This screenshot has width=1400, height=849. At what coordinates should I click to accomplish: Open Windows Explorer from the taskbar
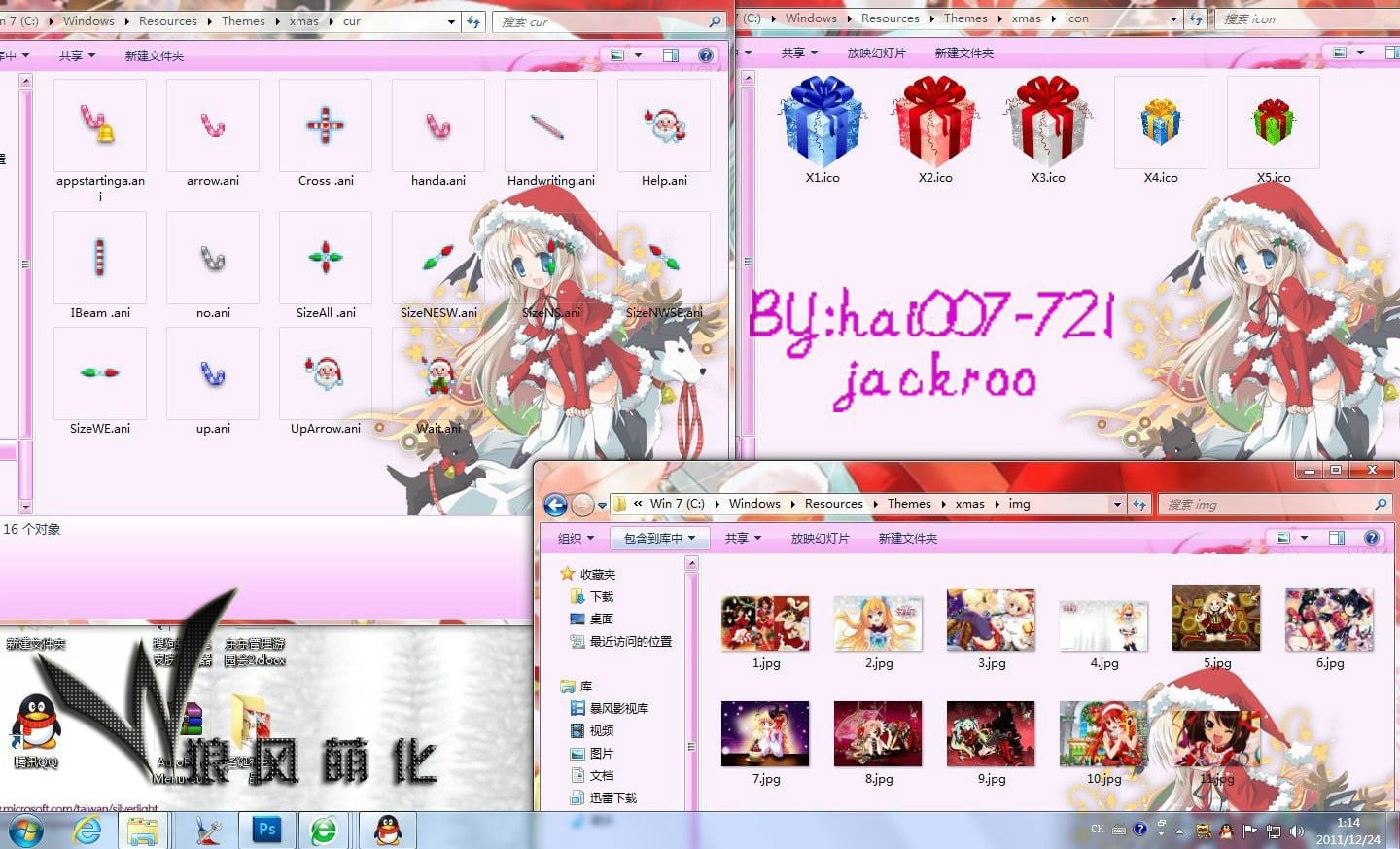(x=144, y=830)
